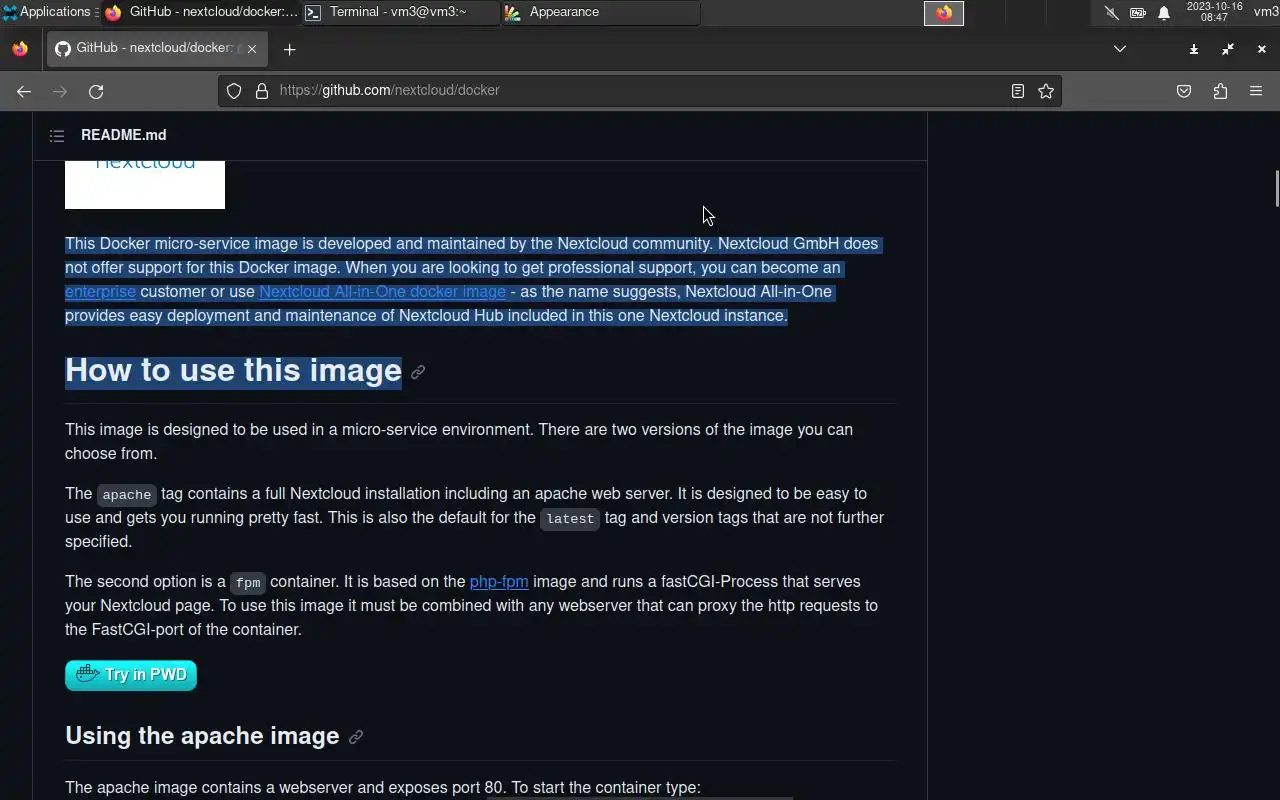Click the panel date and time clock
The height and width of the screenshot is (800, 1280).
click(1214, 12)
